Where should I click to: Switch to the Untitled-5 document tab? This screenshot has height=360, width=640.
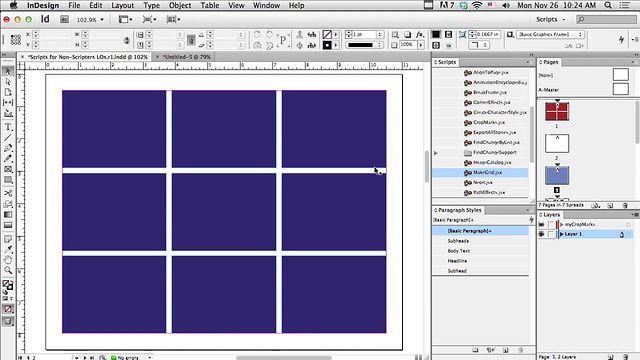[187, 57]
